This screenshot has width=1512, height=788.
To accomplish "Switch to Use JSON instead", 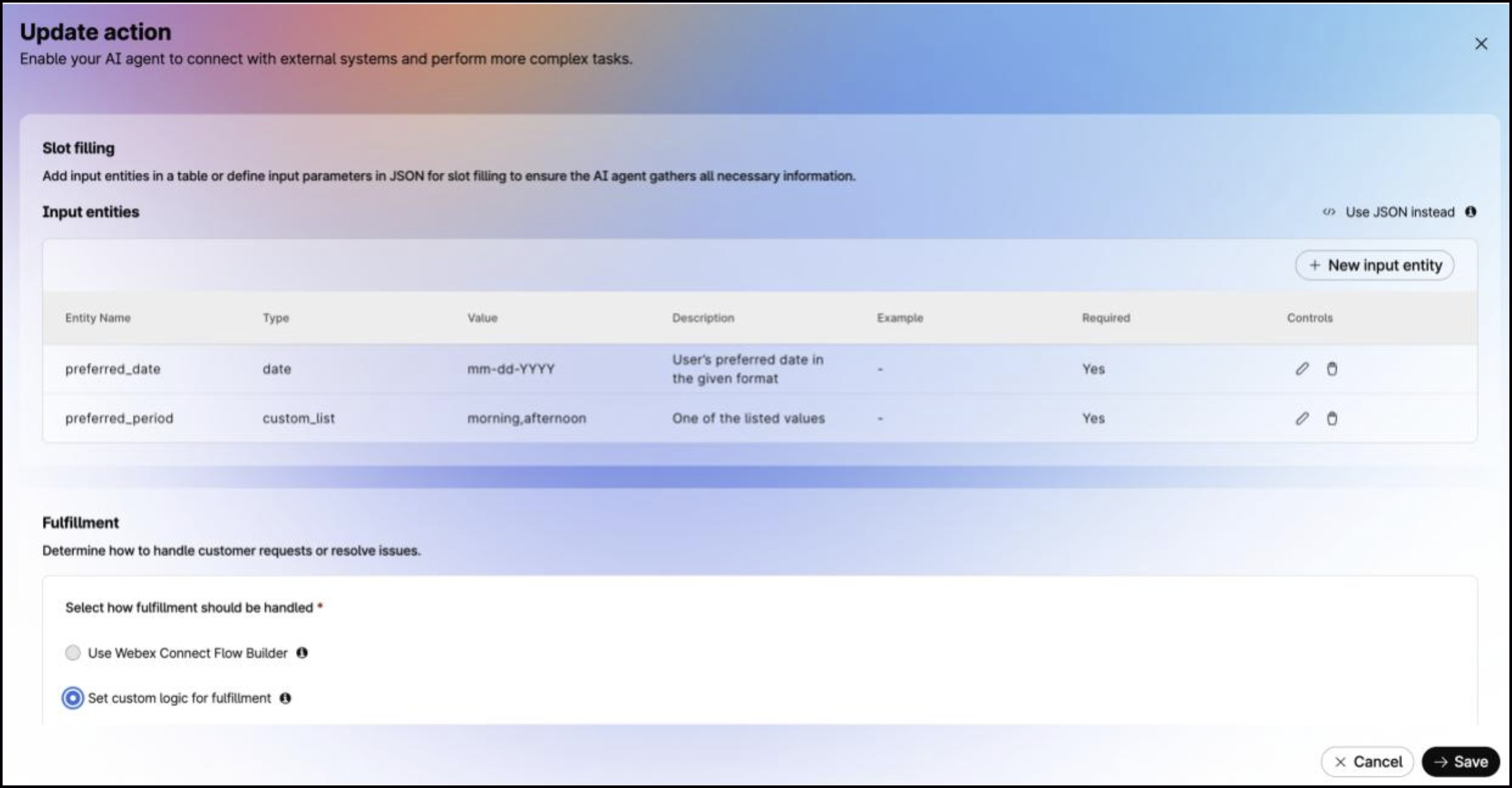I will [x=1398, y=212].
